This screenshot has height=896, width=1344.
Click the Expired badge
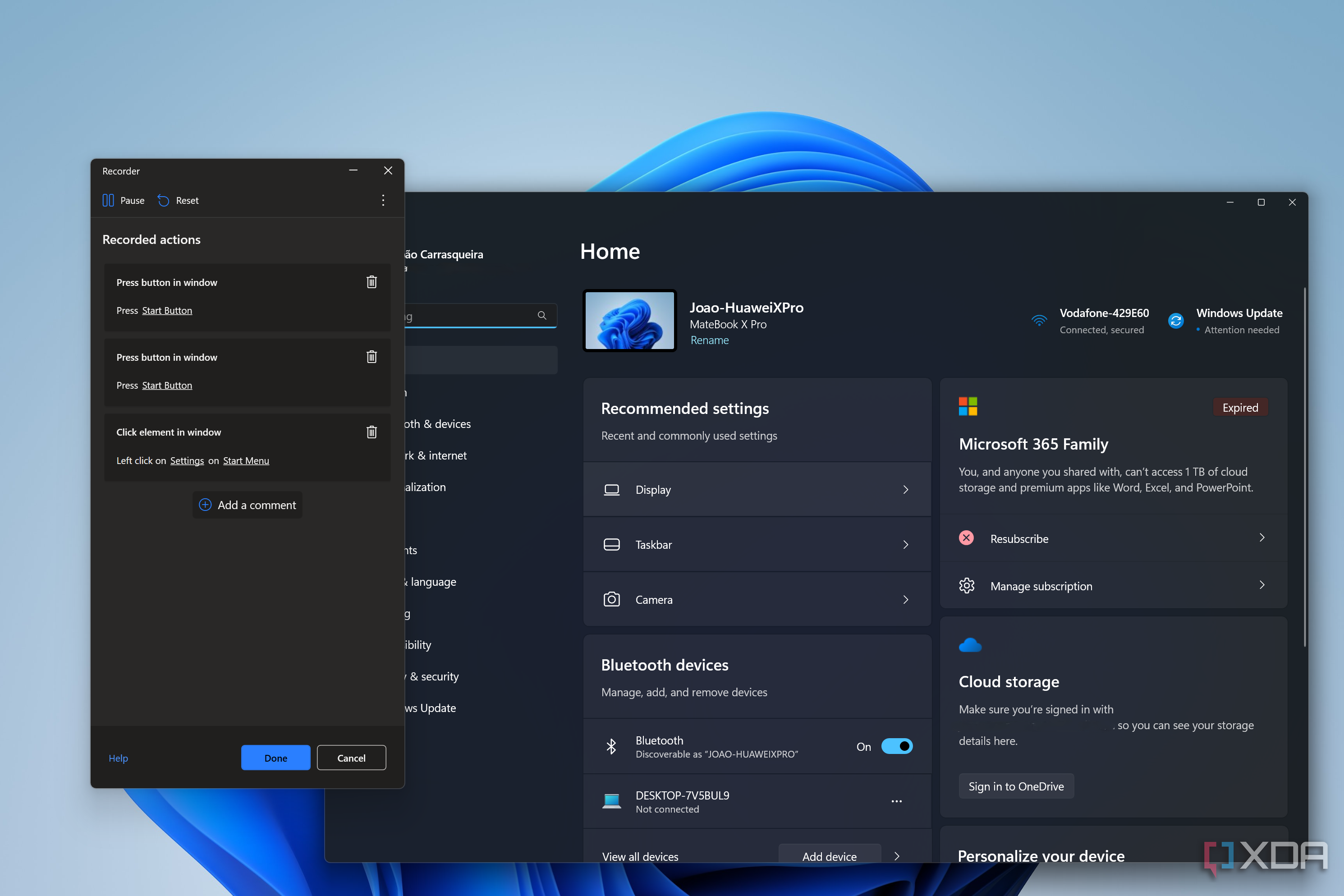click(x=1240, y=408)
